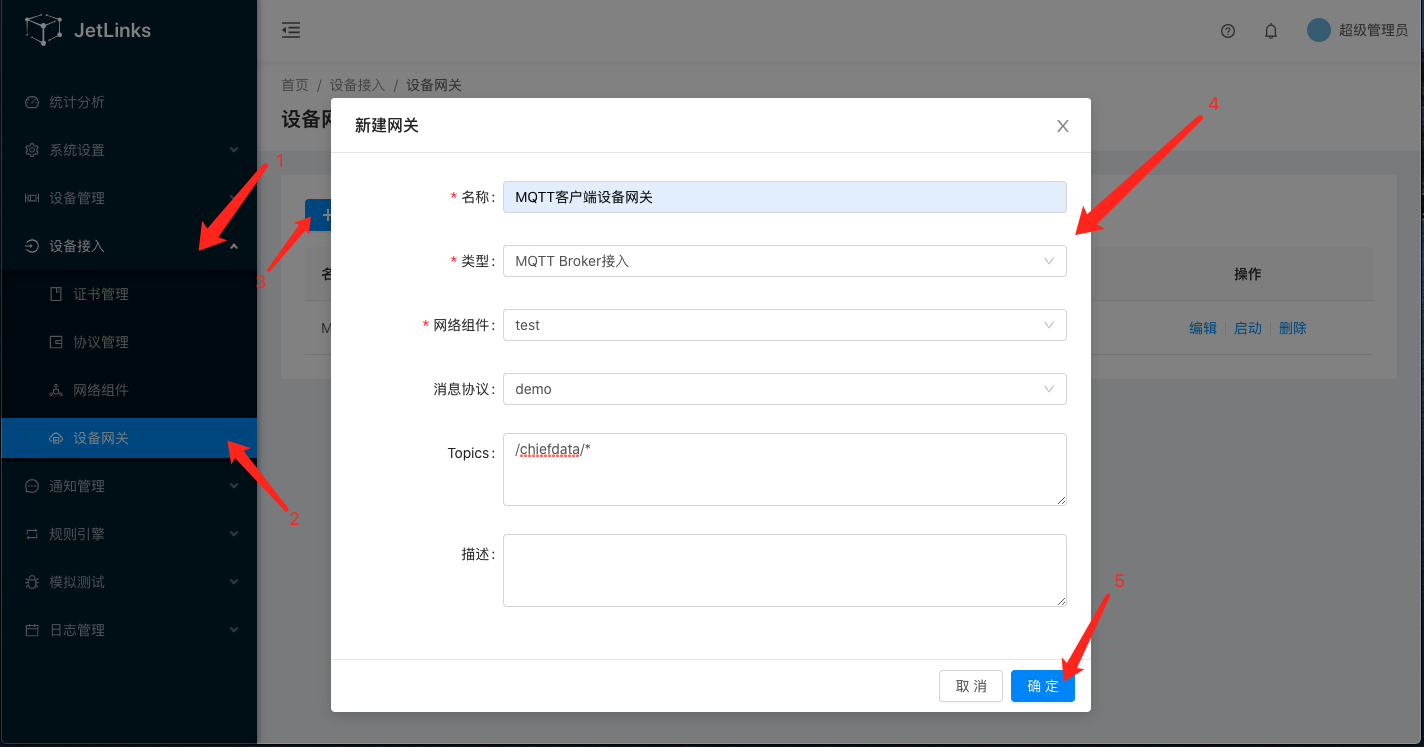
Task: Click the 名称 input field
Action: pos(784,197)
